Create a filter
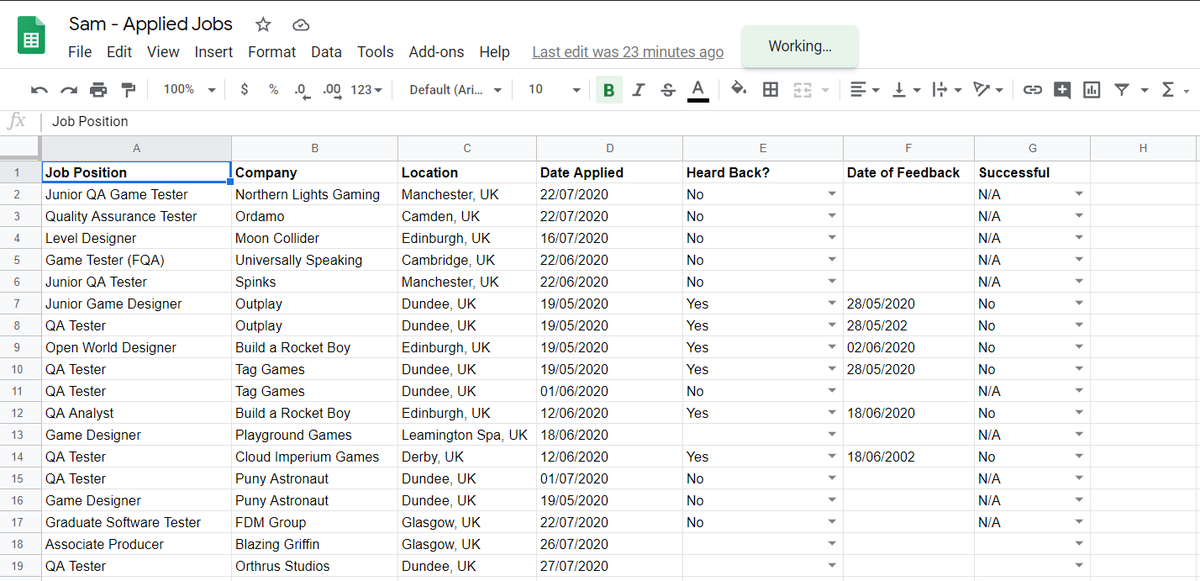Viewport: 1200px width, 581px height. pyautogui.click(x=1122, y=90)
